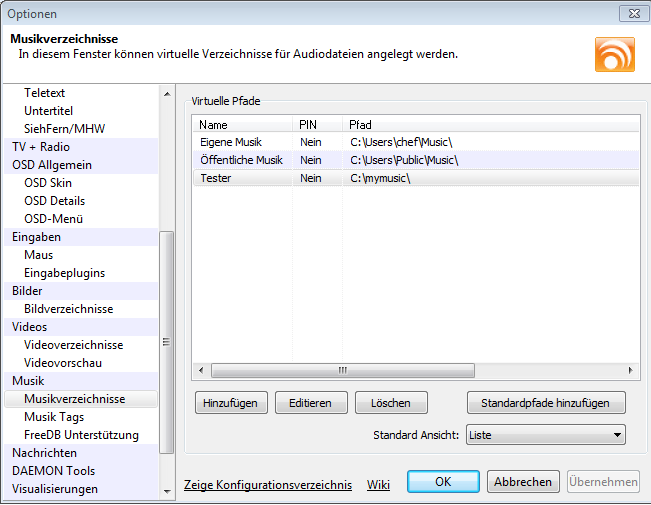Click the horizontal scrollbar right arrow
Viewport: 651px width, 505px height.
[x=632, y=369]
